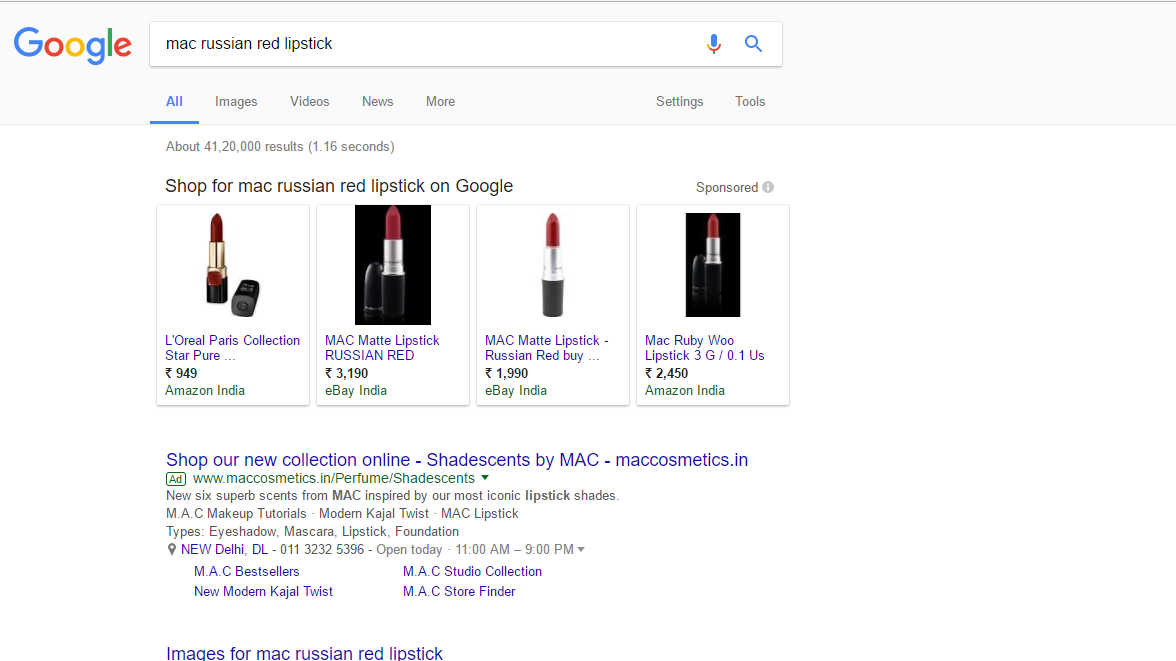Expand the ad URL dropdown arrow
The height and width of the screenshot is (661, 1176).
485,478
